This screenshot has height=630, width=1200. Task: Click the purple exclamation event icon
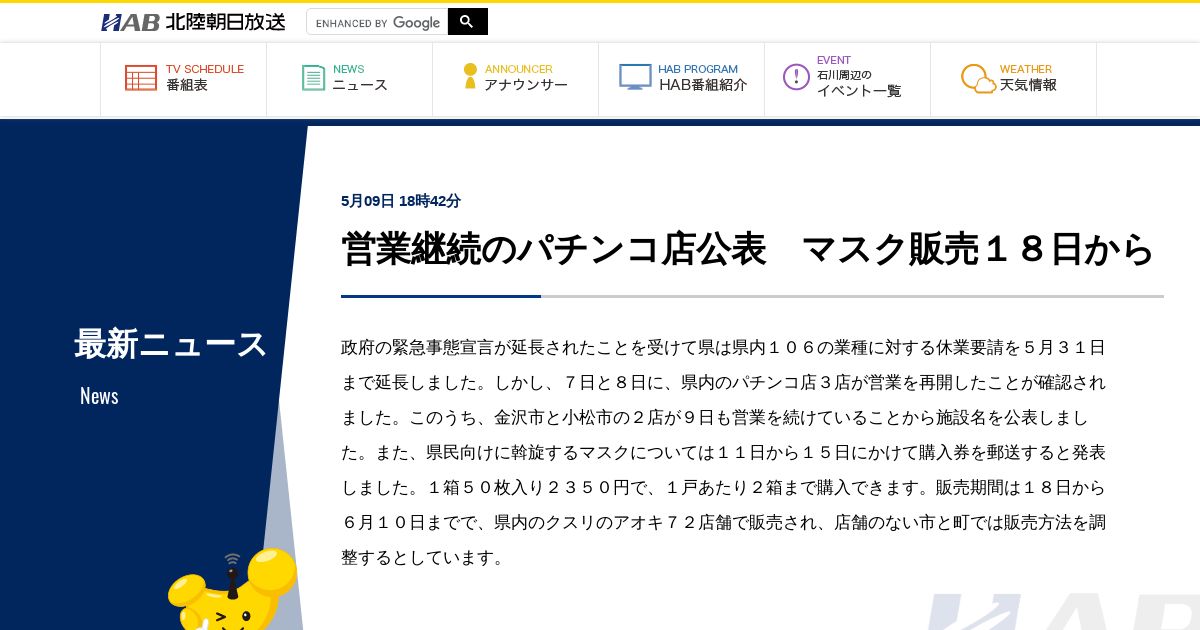click(796, 77)
